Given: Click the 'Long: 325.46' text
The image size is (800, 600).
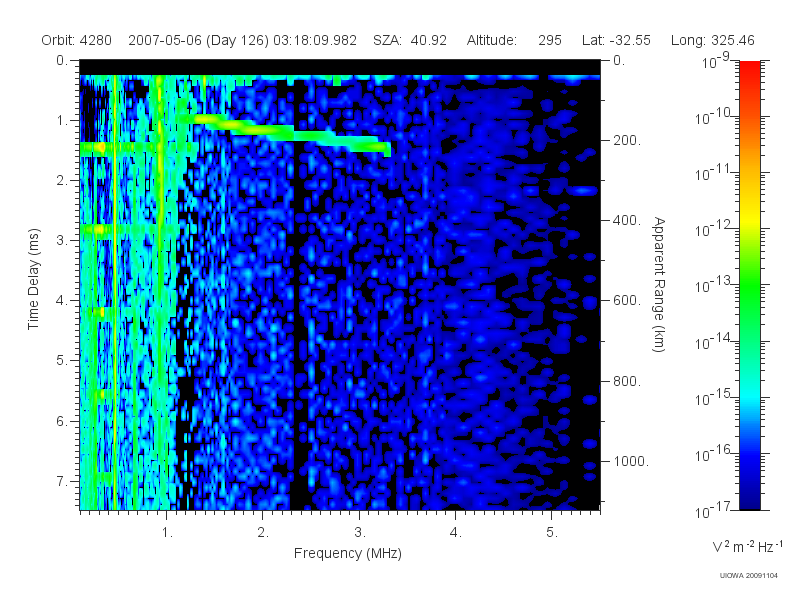Looking at the screenshot, I should 713,40.
